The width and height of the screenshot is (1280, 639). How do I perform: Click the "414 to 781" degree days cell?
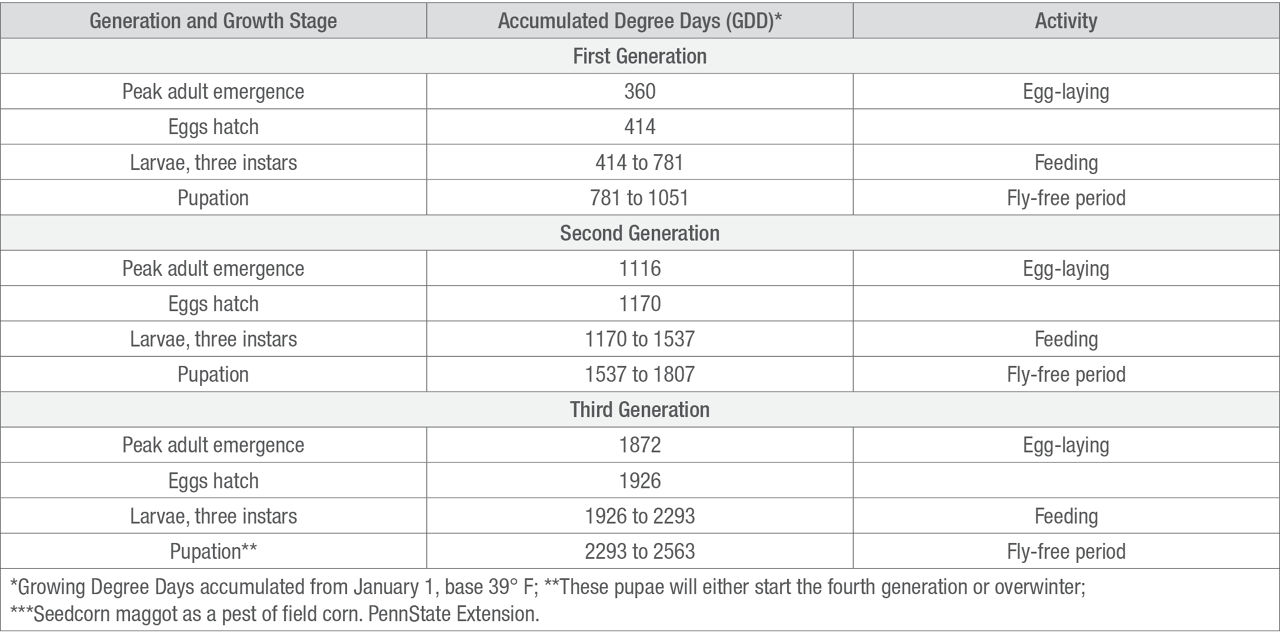(x=639, y=163)
